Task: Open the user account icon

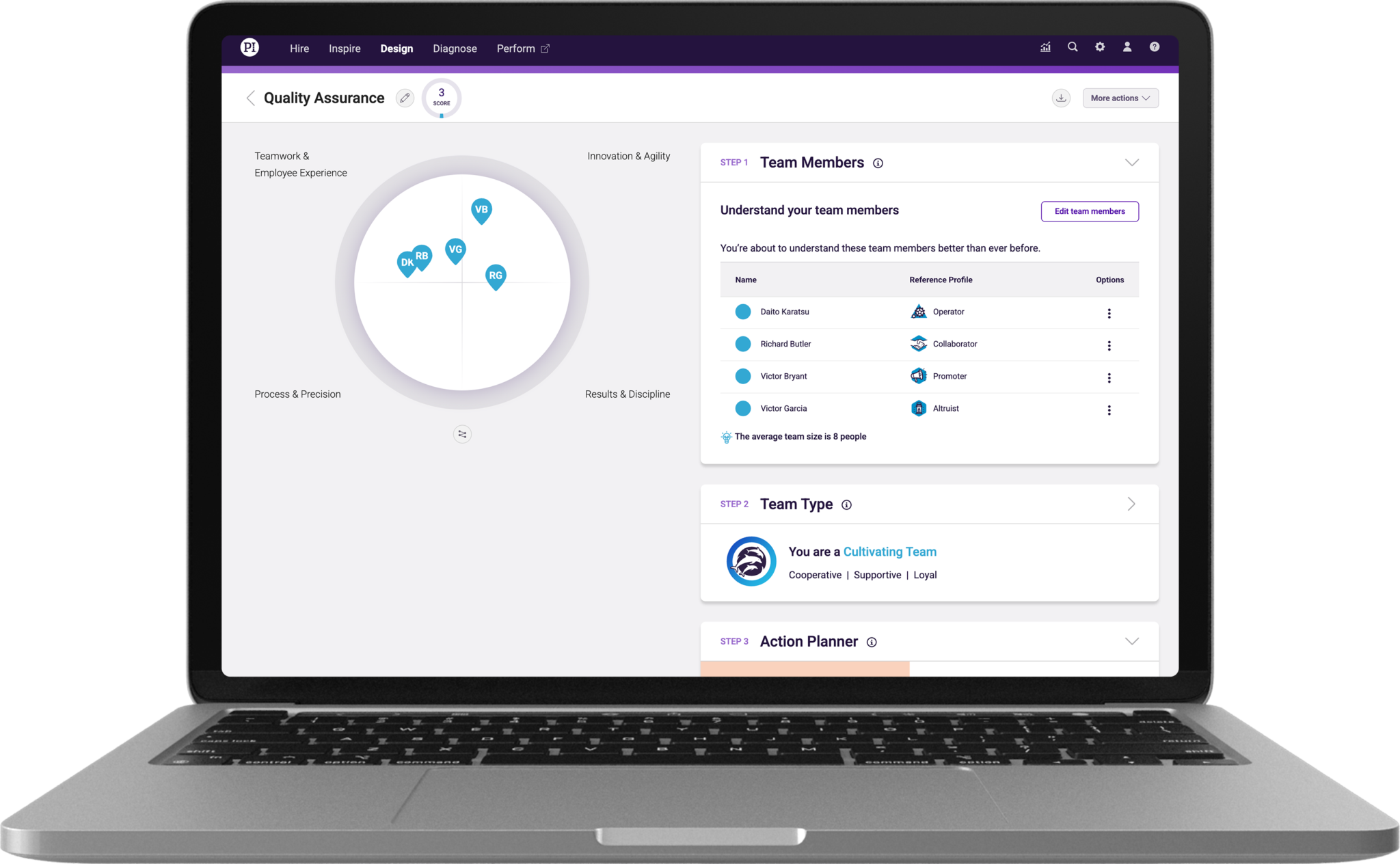Action: (x=1127, y=47)
